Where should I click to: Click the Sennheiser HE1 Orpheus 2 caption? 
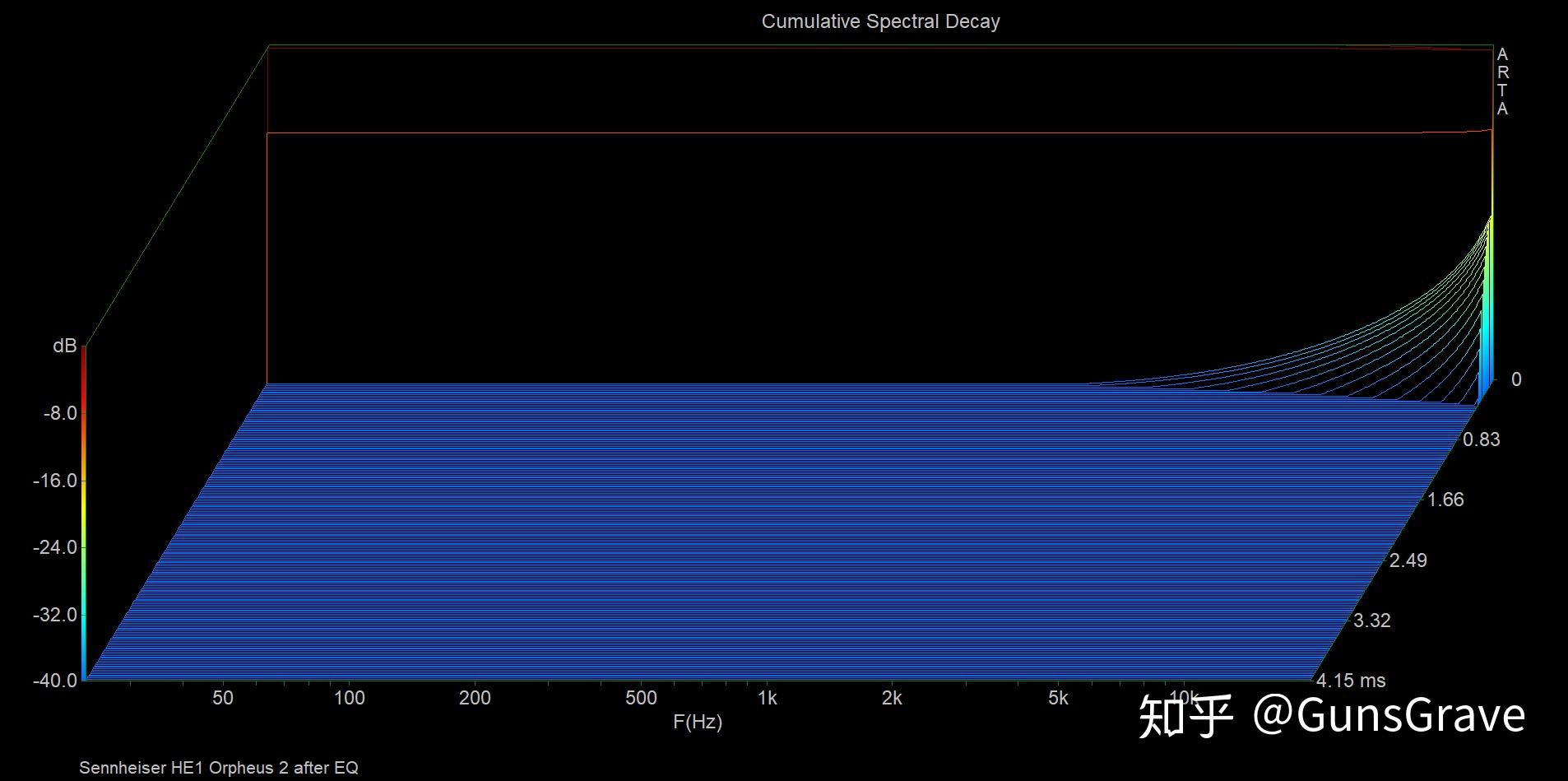(x=219, y=768)
